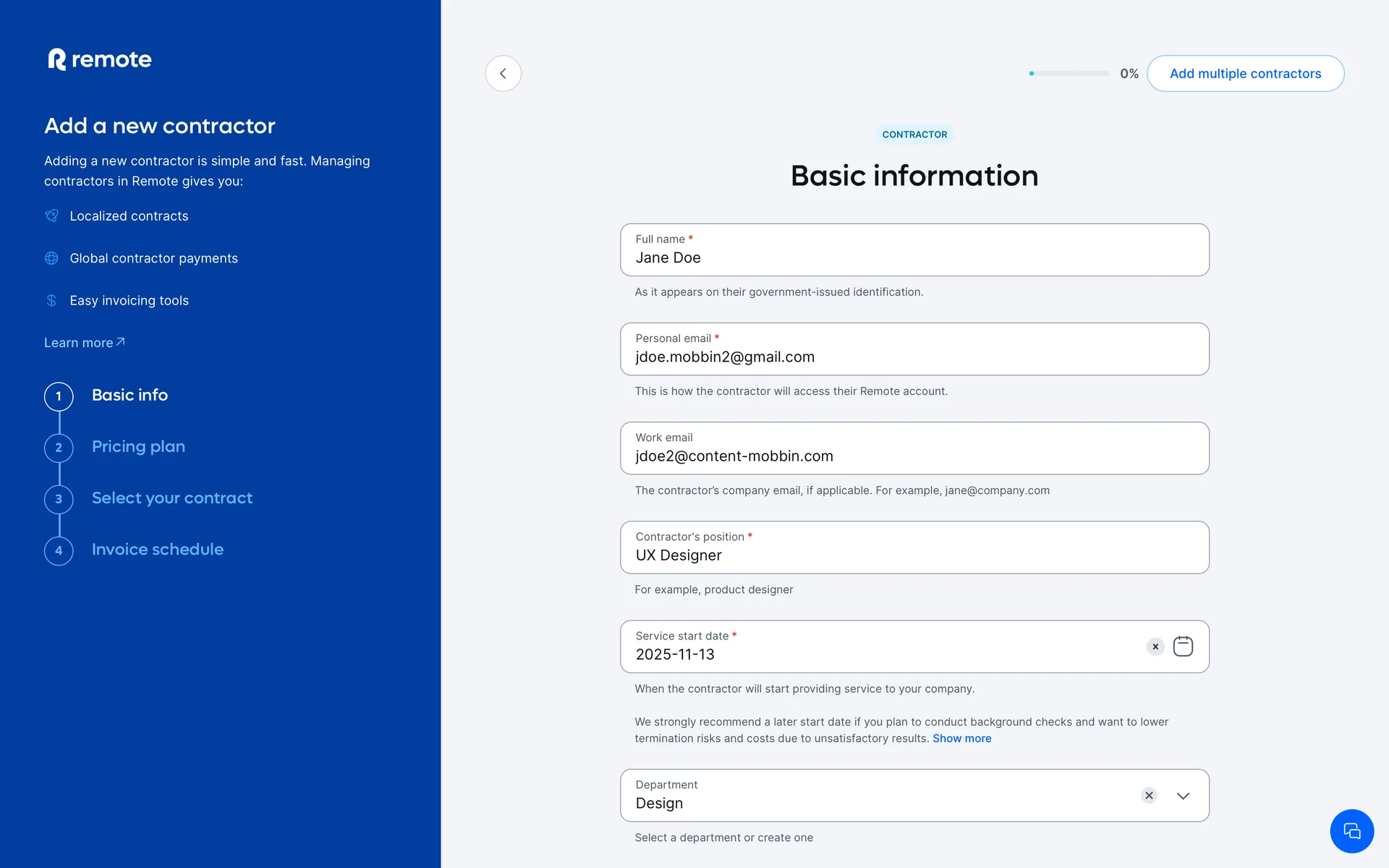Image resolution: width=1389 pixels, height=868 pixels.
Task: Clear the Design department selection
Action: 1149,796
